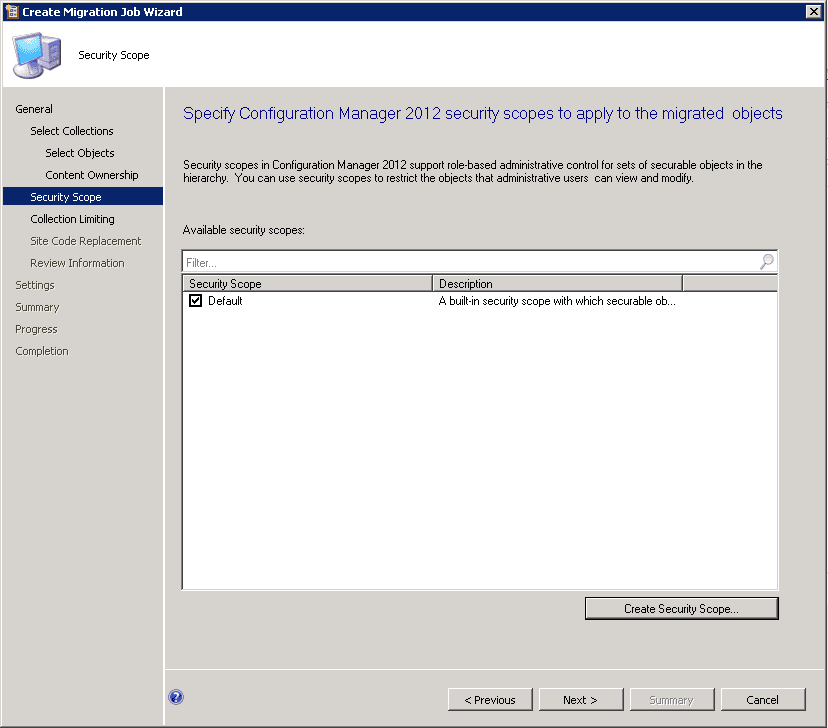This screenshot has height=728, width=828.
Task: Go to the Select Objects step
Action: pos(80,153)
